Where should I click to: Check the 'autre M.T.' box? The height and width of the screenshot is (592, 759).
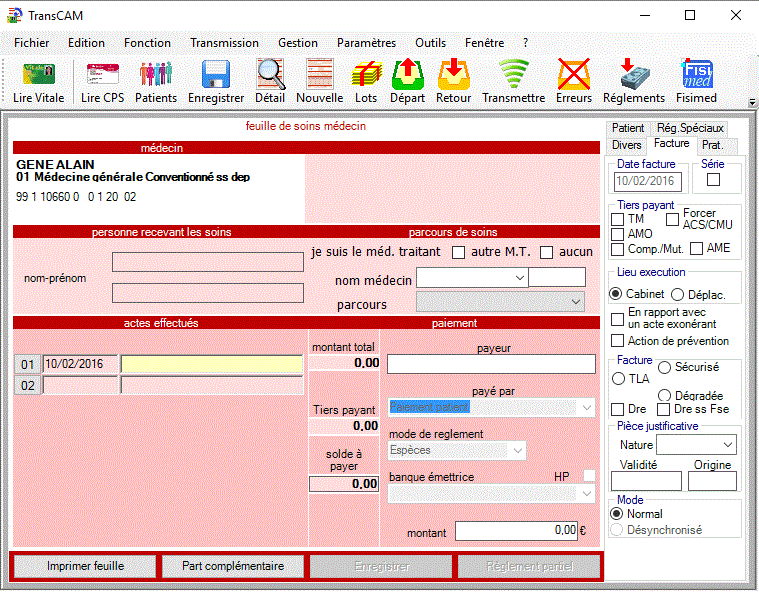(546, 252)
